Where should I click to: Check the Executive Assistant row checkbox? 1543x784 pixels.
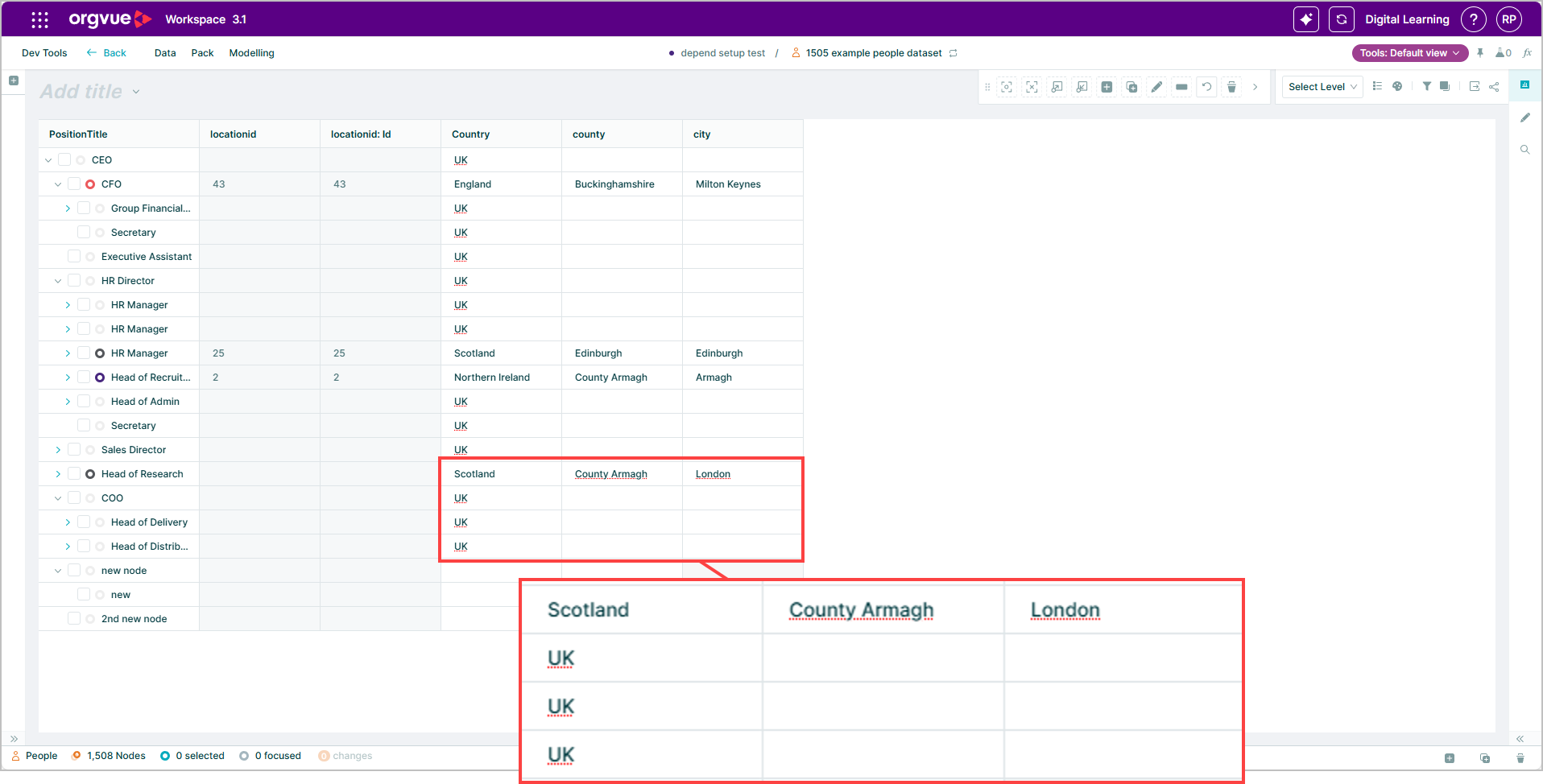74,256
